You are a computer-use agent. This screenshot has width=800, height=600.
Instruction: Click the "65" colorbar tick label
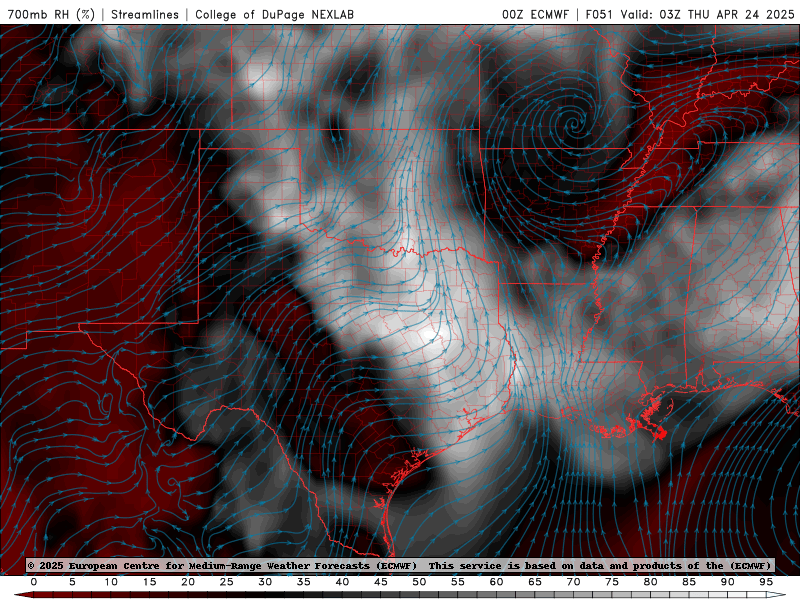tap(535, 582)
